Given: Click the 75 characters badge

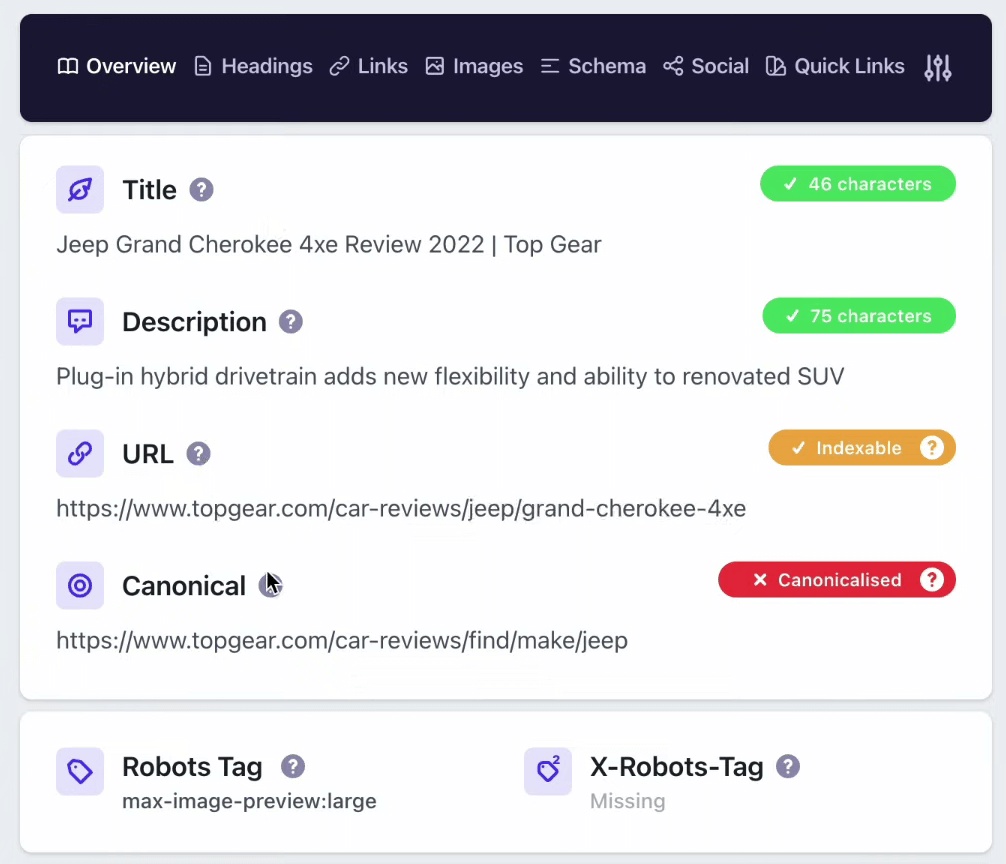Looking at the screenshot, I should [859, 316].
